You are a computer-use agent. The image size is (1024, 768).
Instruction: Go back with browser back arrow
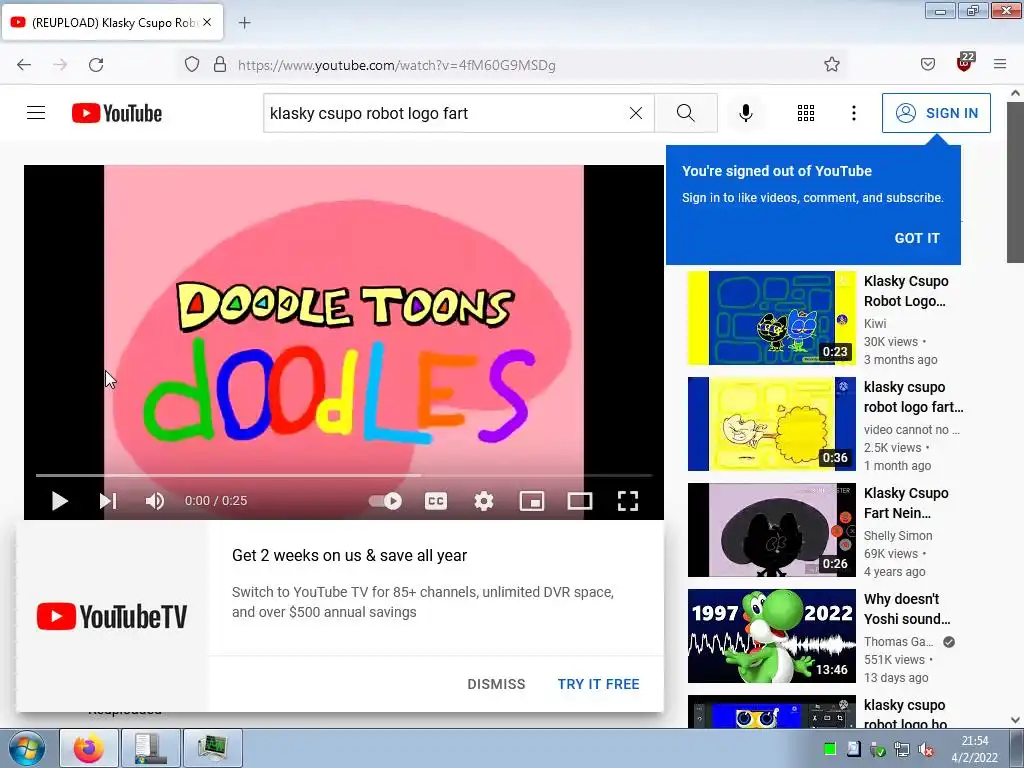[x=24, y=65]
